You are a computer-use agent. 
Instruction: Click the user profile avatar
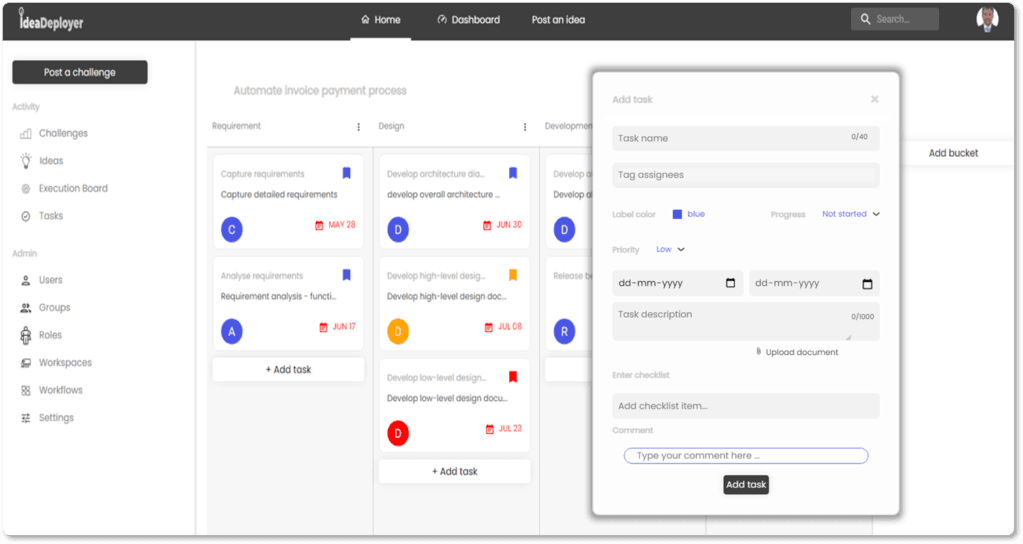coord(987,19)
